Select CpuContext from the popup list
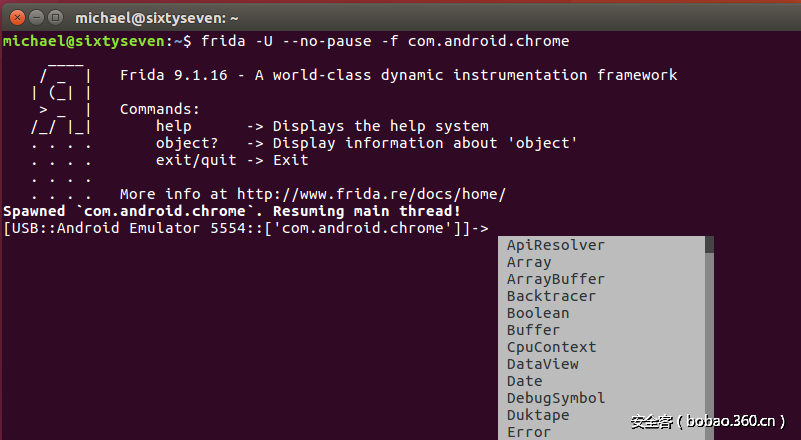Screen dimensions: 801x440 coord(551,347)
